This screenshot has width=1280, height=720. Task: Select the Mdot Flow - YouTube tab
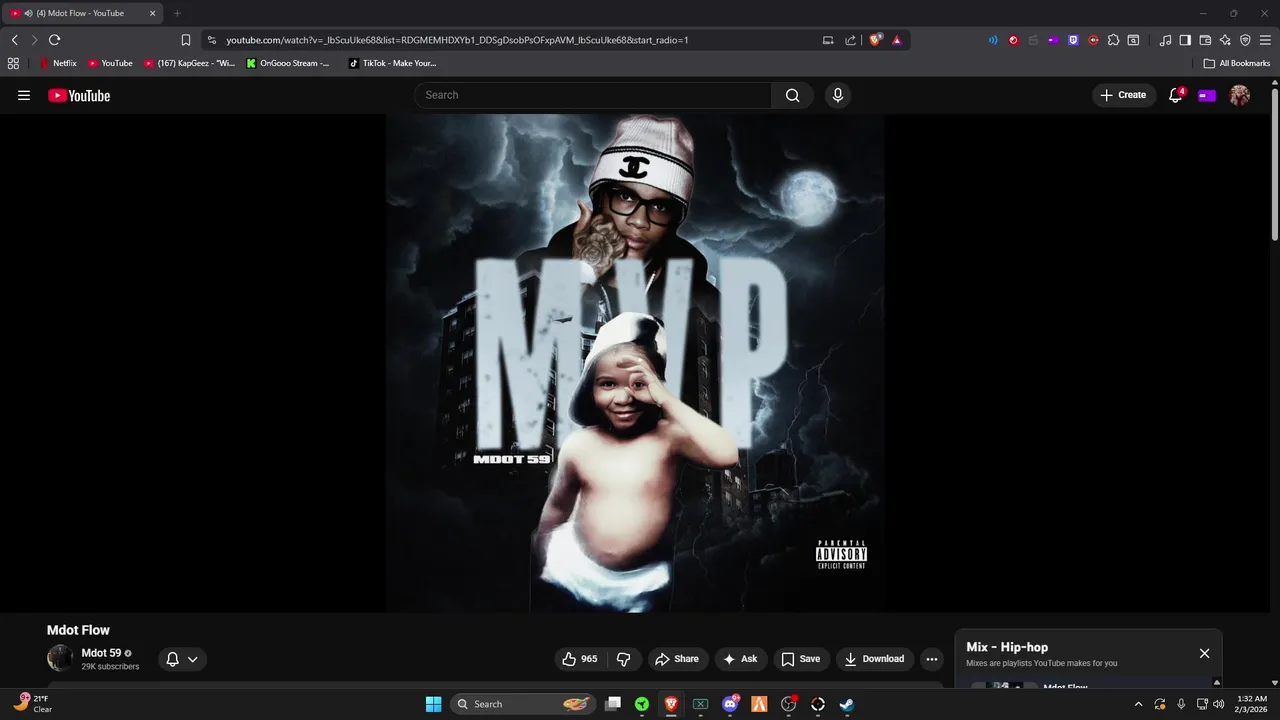click(x=82, y=13)
